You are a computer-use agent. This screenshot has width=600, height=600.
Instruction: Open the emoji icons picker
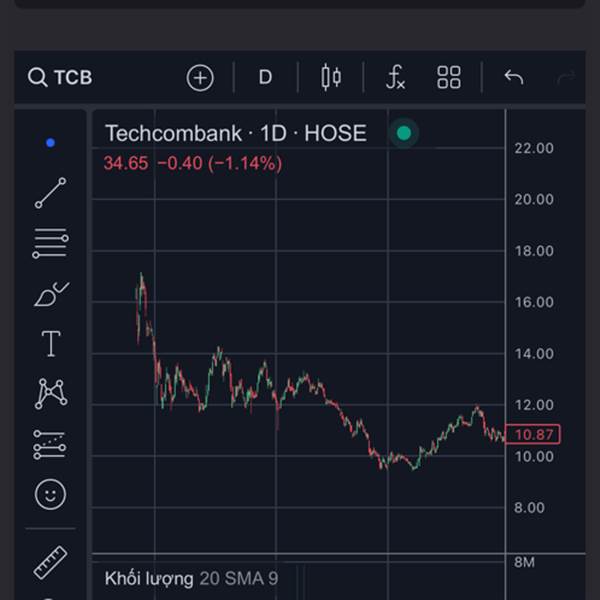coord(50,494)
